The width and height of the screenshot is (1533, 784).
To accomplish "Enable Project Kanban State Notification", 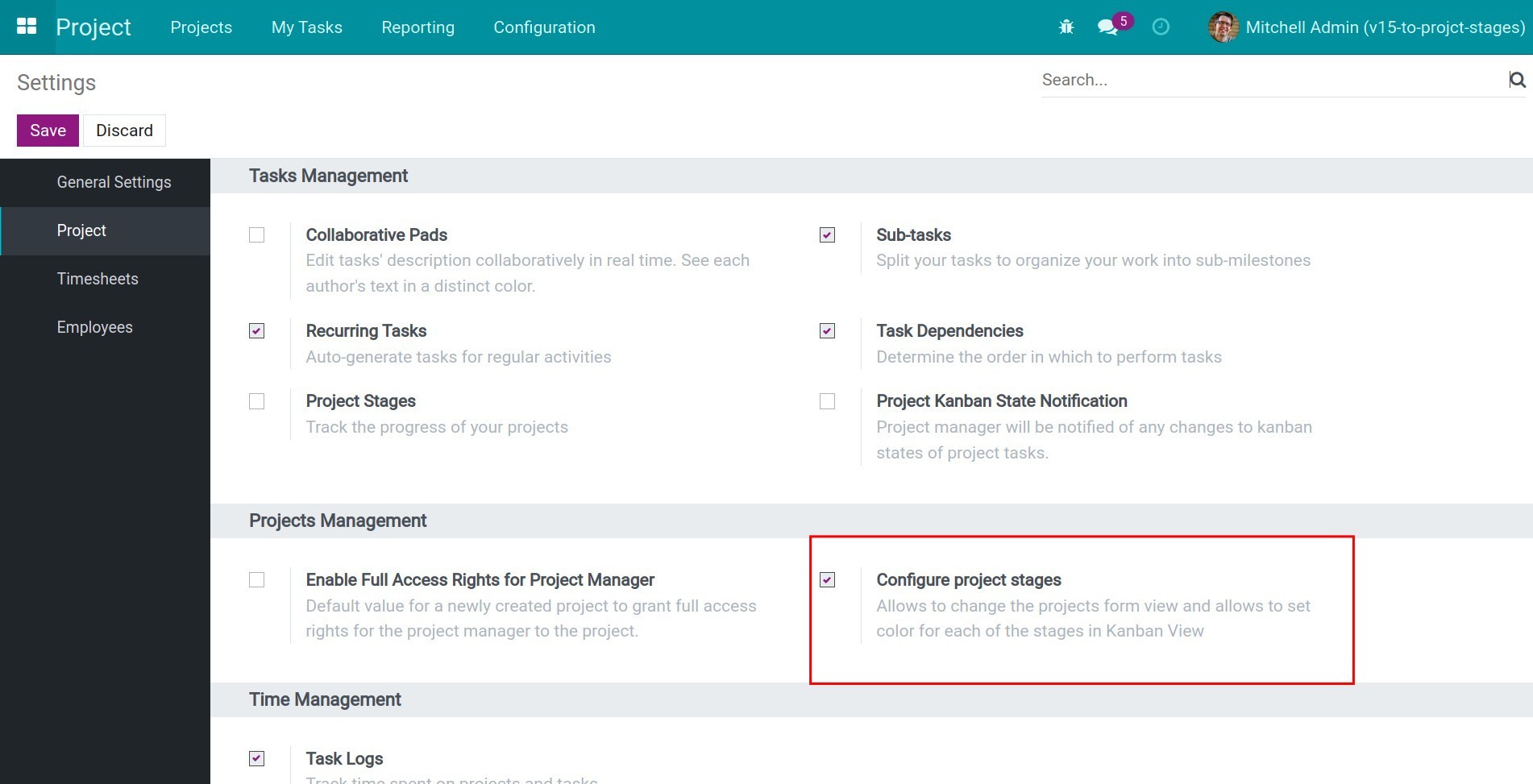I will pyautogui.click(x=827, y=401).
